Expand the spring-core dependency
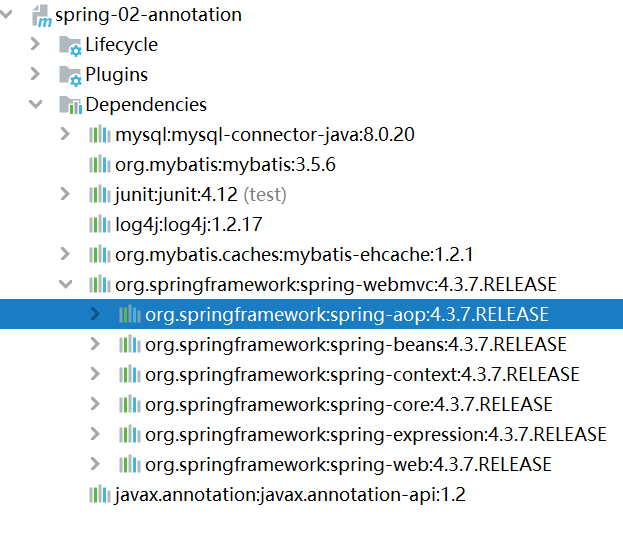 (95, 404)
